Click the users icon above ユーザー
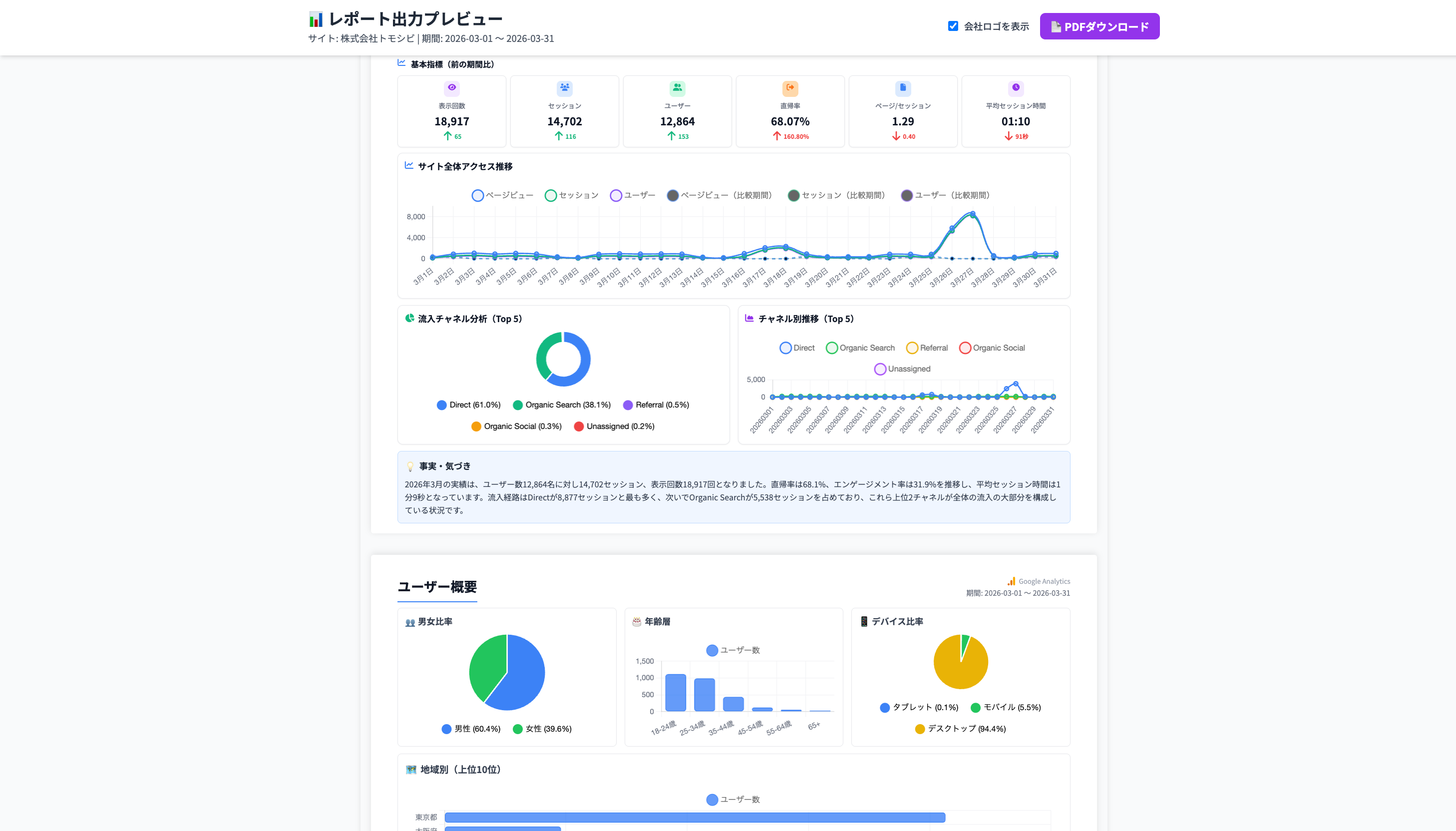Viewport: 1456px width, 831px height. (x=677, y=87)
